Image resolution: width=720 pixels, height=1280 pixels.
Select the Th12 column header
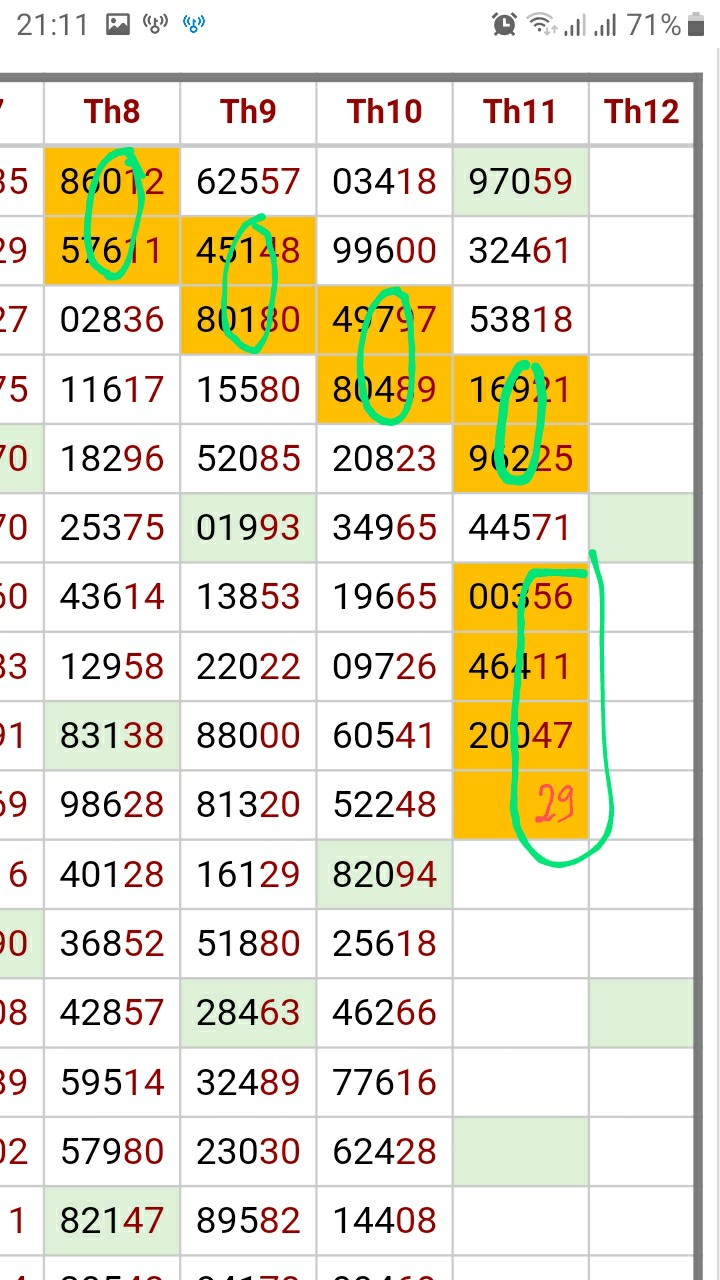(x=641, y=112)
